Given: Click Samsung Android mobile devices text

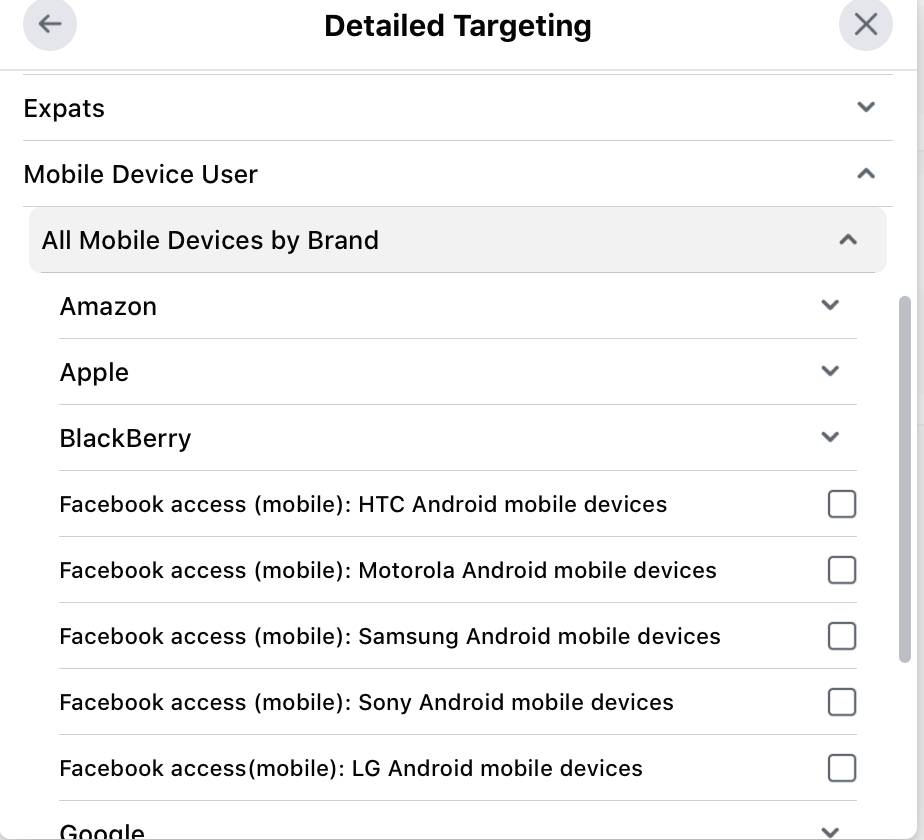Looking at the screenshot, I should coord(390,636).
